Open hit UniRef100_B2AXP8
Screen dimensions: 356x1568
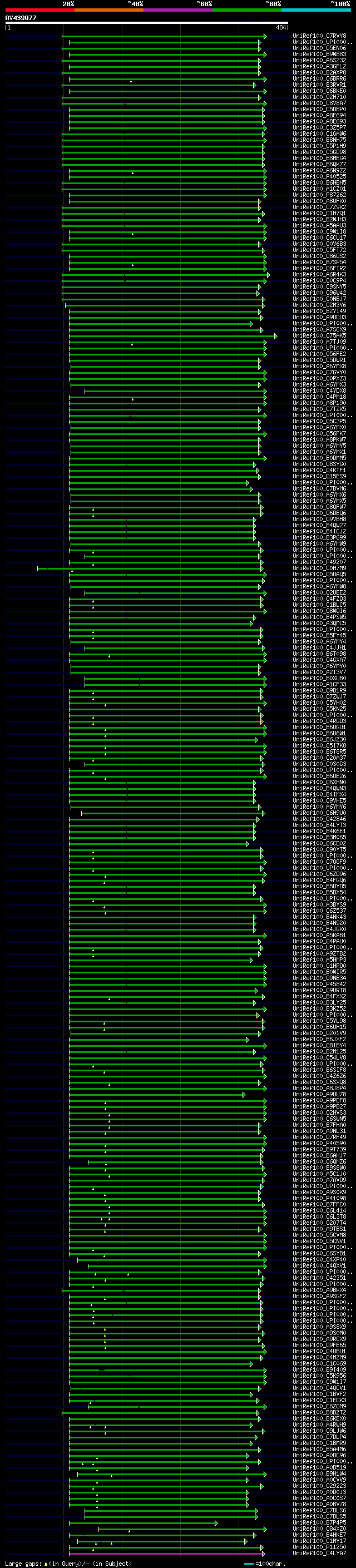(319, 72)
